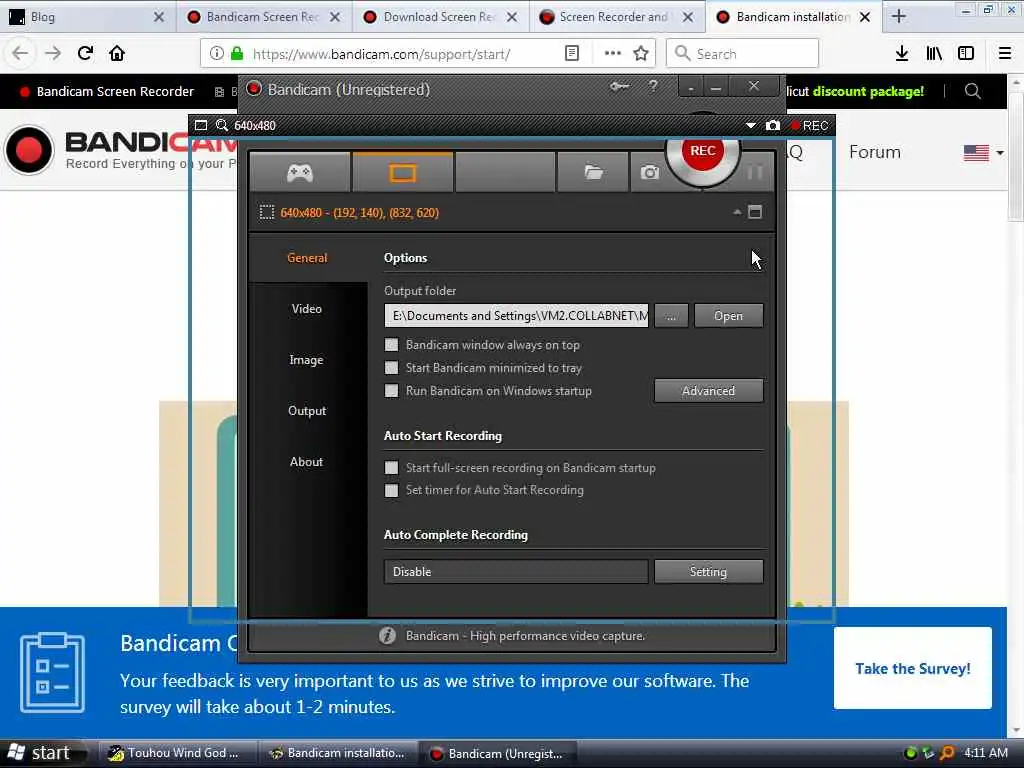
Task: Open browser downloads arrow icon
Action: pyautogui.click(x=902, y=54)
